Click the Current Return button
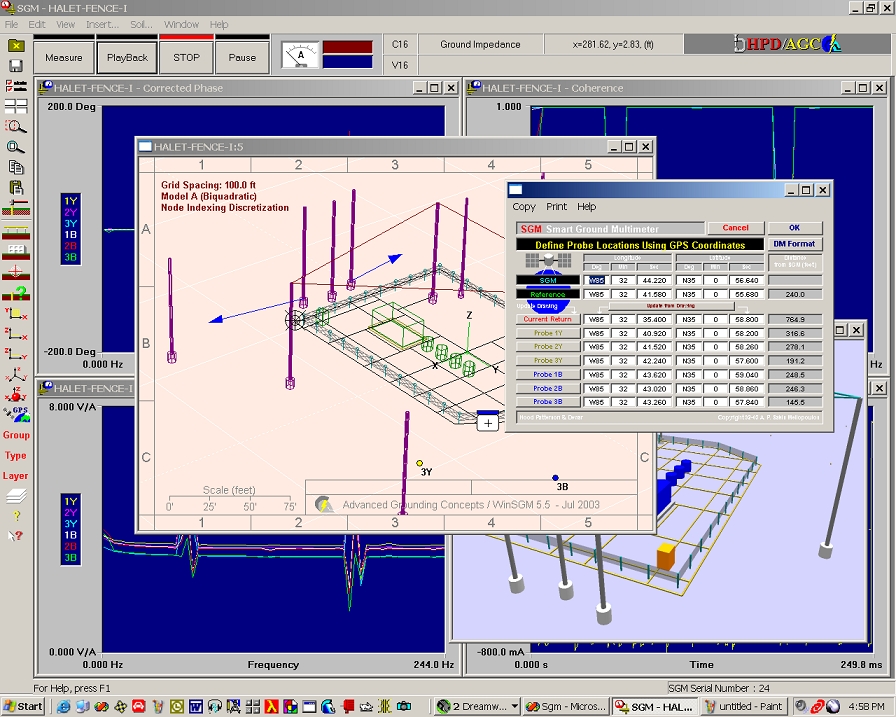 point(547,319)
